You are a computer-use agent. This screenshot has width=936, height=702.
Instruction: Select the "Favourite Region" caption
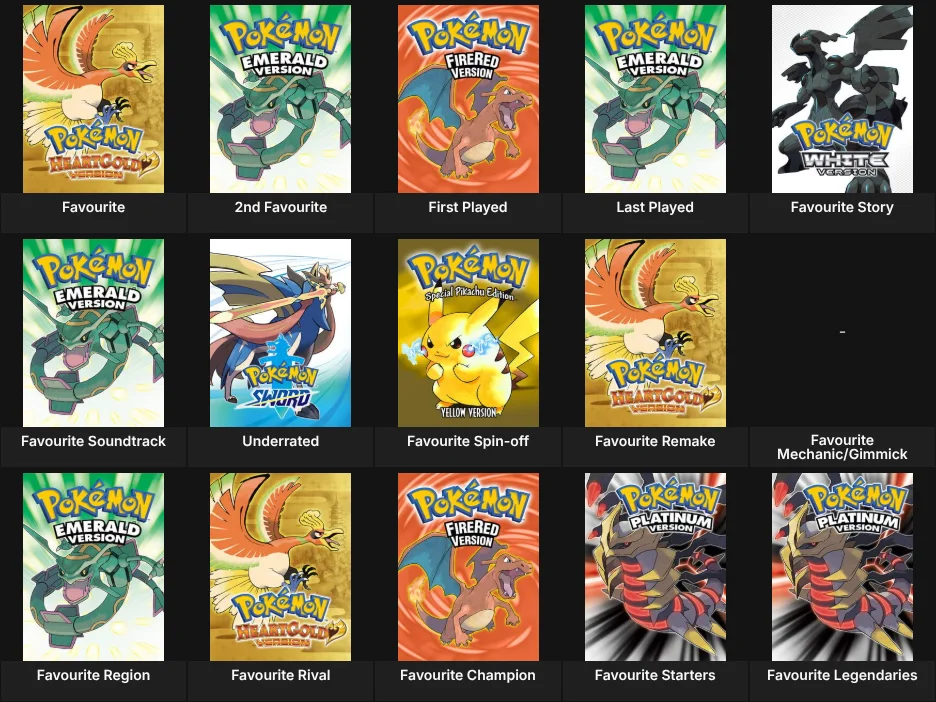pos(93,675)
